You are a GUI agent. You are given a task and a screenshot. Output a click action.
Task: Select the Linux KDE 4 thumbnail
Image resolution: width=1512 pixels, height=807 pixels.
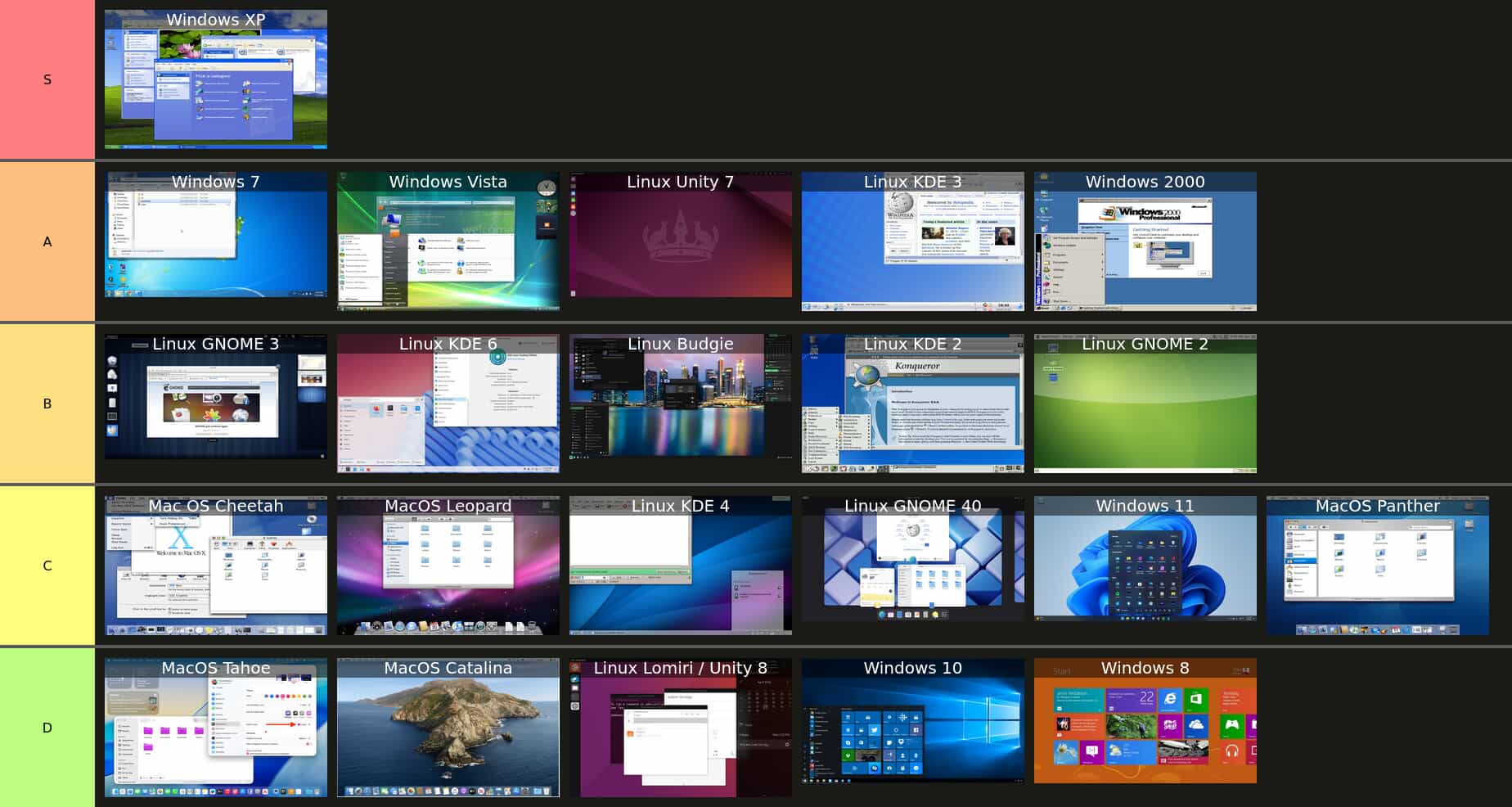(x=681, y=566)
